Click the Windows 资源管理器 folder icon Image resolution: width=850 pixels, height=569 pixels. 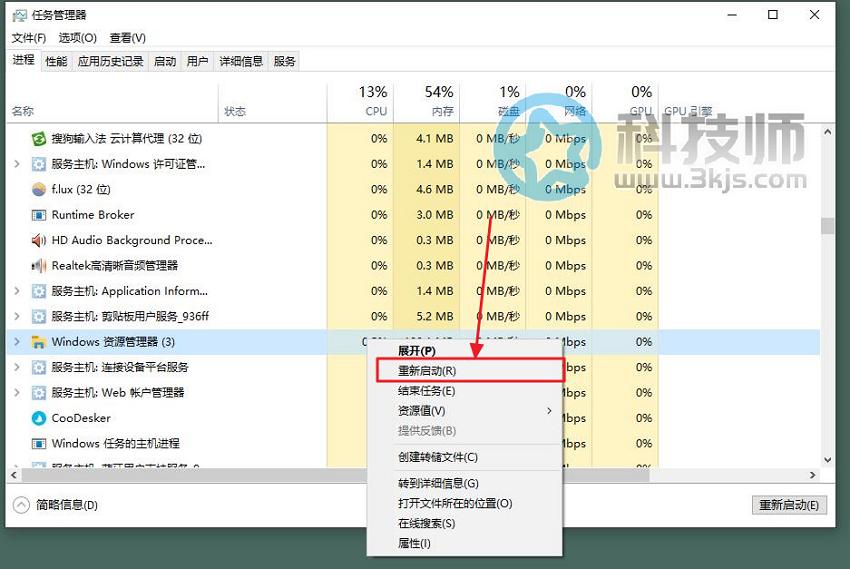tap(38, 342)
